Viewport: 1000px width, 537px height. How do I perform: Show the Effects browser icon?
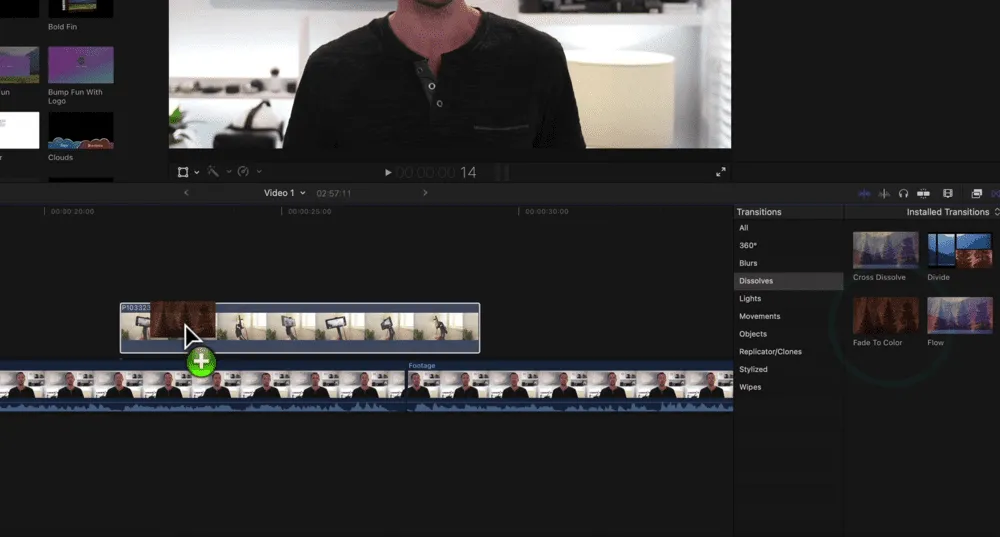pyautogui.click(x=976, y=193)
